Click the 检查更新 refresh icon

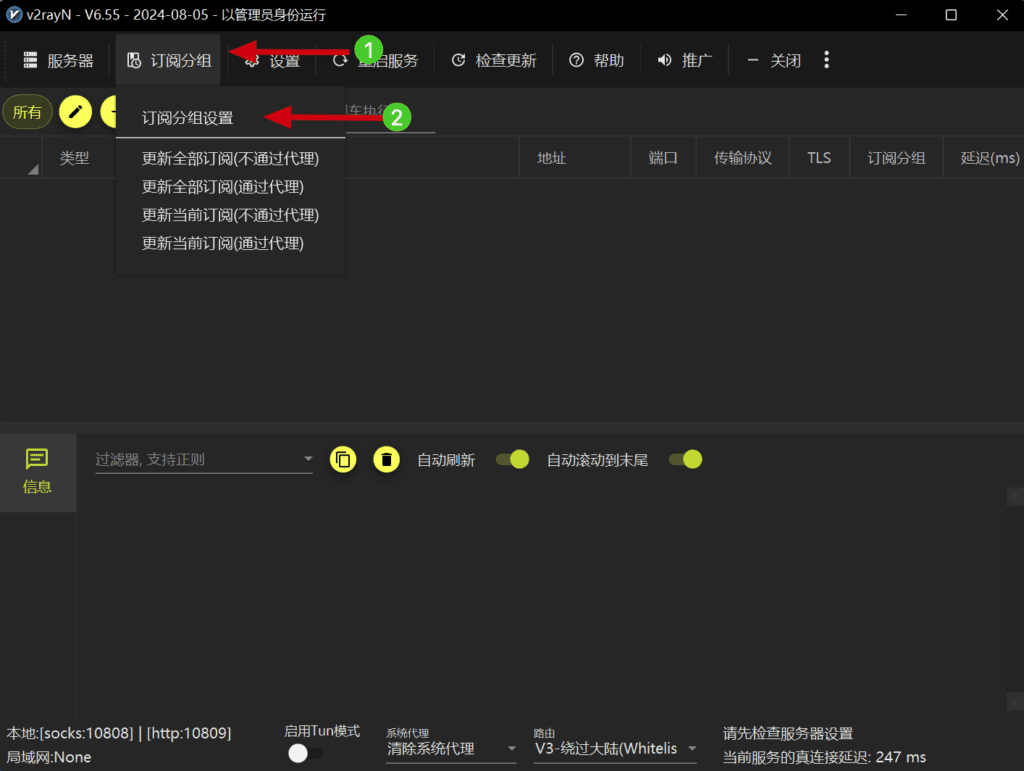click(x=459, y=61)
